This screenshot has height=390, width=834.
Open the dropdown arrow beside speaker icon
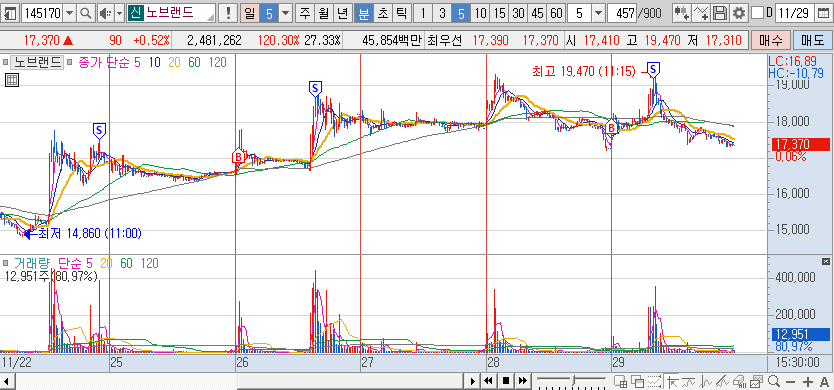point(120,13)
